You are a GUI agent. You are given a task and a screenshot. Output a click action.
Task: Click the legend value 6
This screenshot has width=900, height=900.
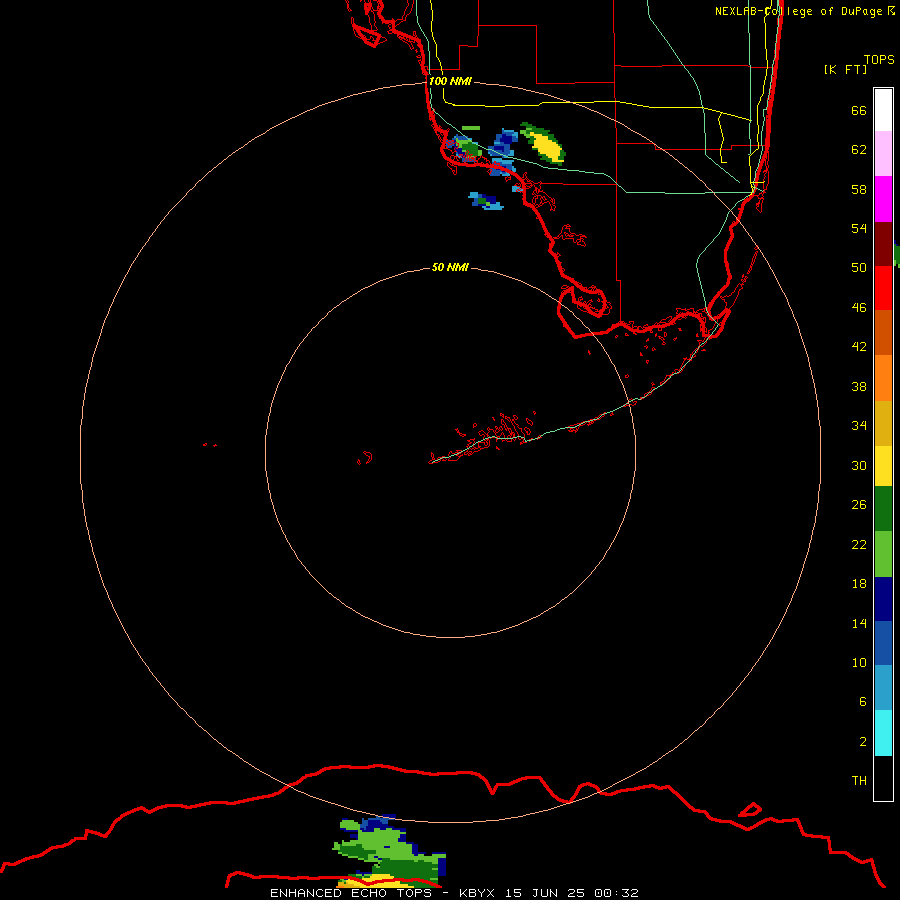(x=862, y=701)
